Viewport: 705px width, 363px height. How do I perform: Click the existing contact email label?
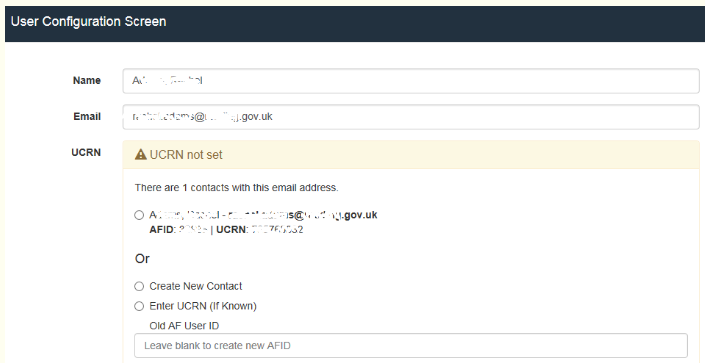(263, 215)
